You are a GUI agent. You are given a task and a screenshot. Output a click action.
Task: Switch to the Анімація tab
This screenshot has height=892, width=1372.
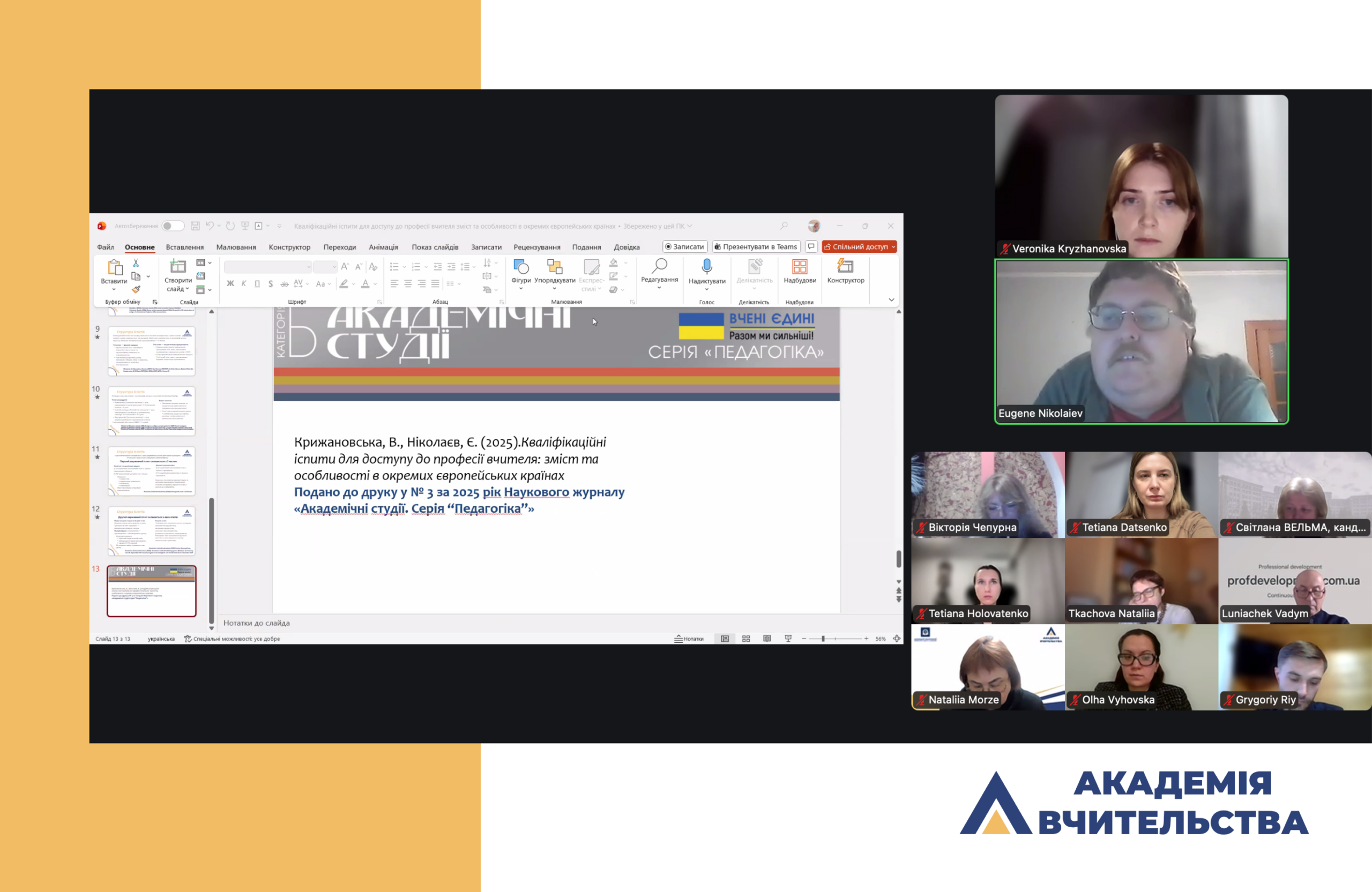pos(383,247)
